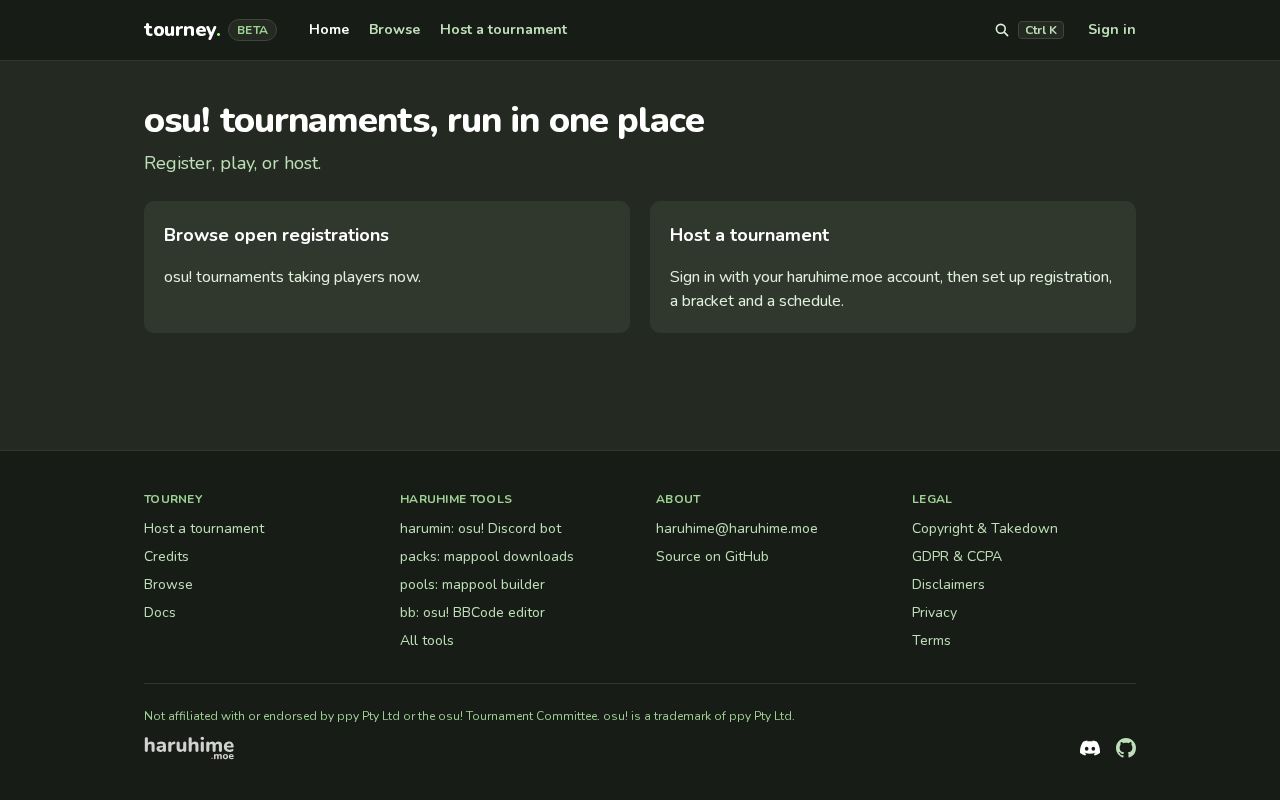
Task: Open harumin: osu! Discord bot link
Action: coord(480,528)
